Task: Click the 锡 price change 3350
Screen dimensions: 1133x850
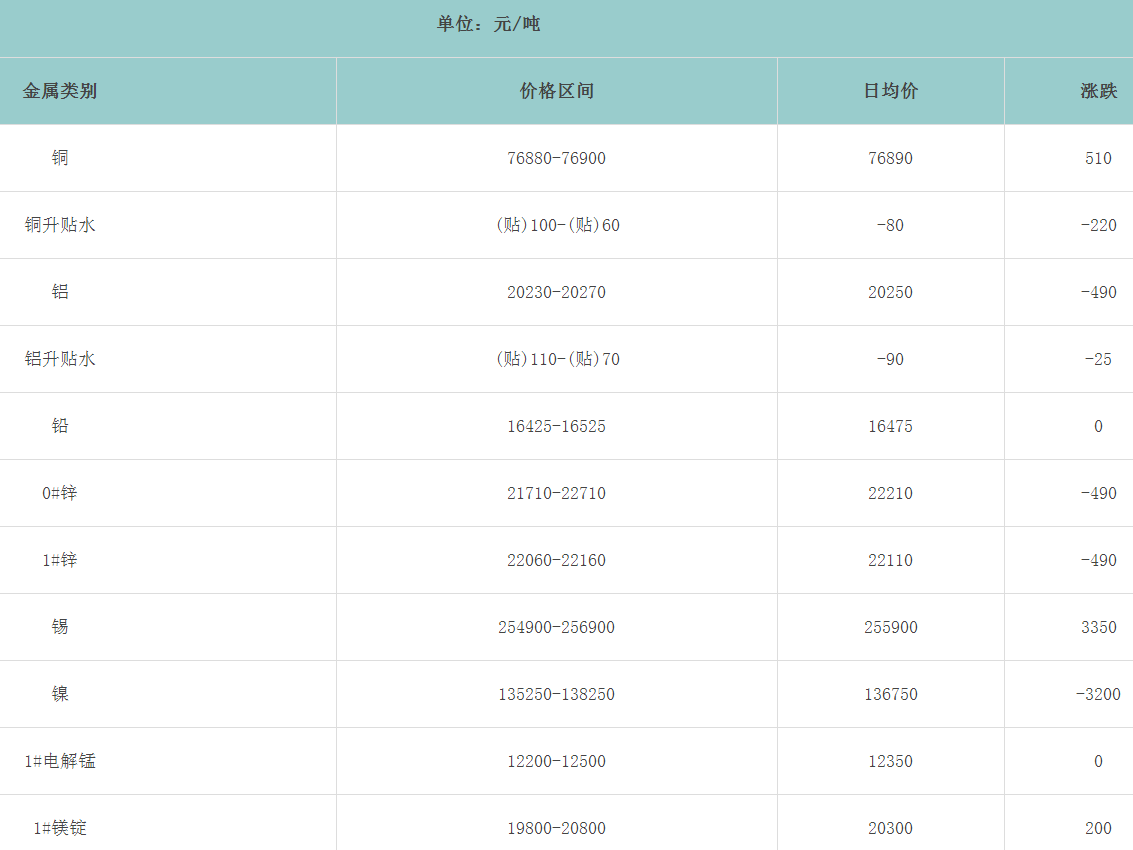Action: (1098, 627)
